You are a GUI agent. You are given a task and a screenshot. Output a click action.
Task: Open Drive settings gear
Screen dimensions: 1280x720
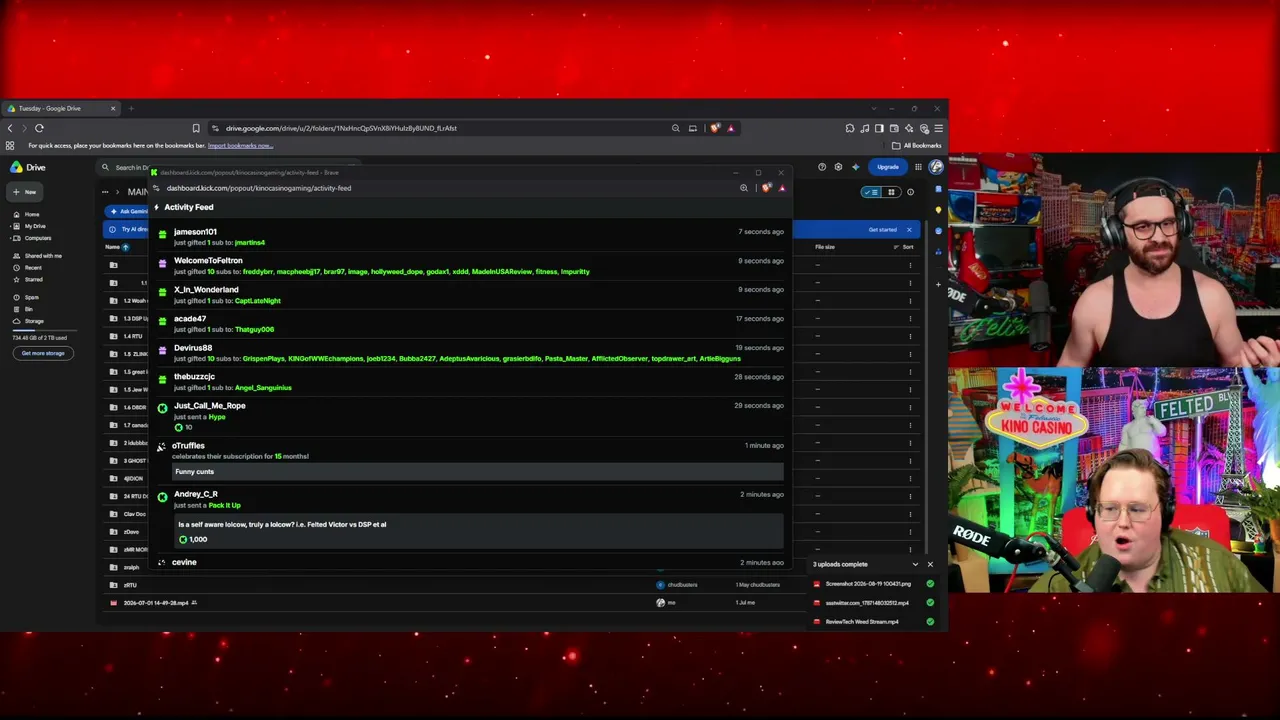click(x=838, y=167)
